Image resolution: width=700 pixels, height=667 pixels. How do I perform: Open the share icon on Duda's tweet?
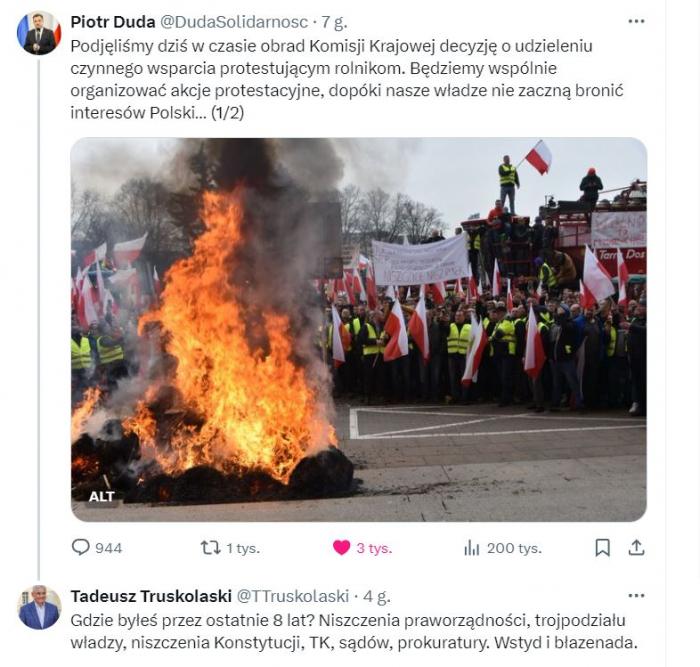coord(636,547)
